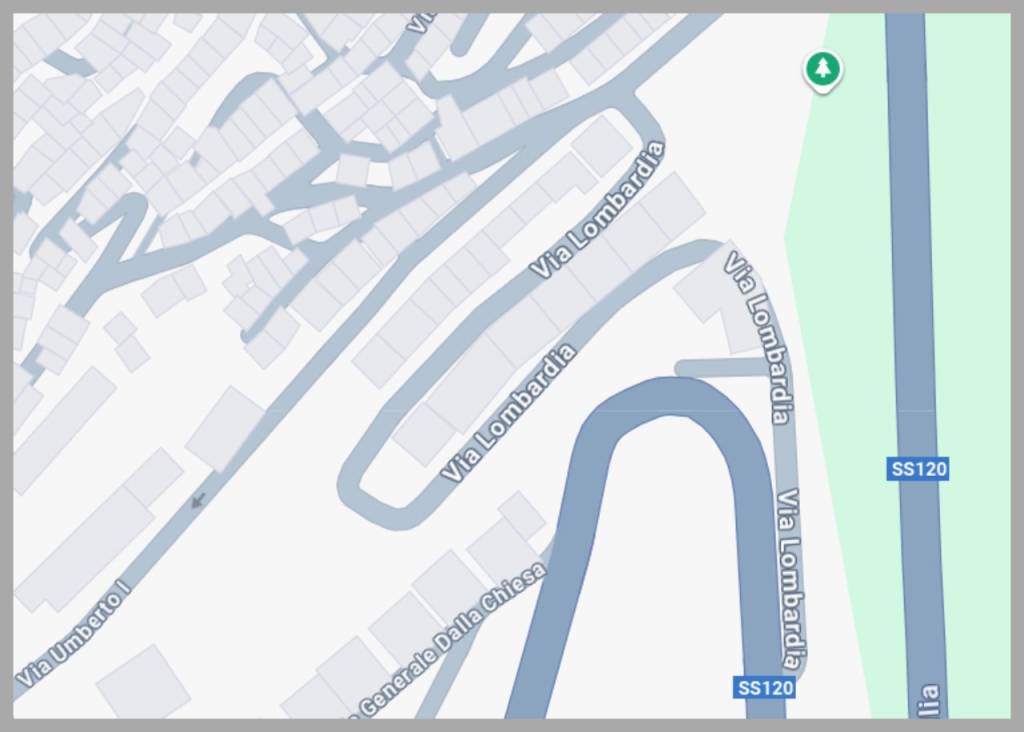The width and height of the screenshot is (1024, 732).
Task: Click the one-way arrow on Via Umberto I
Action: click(199, 501)
